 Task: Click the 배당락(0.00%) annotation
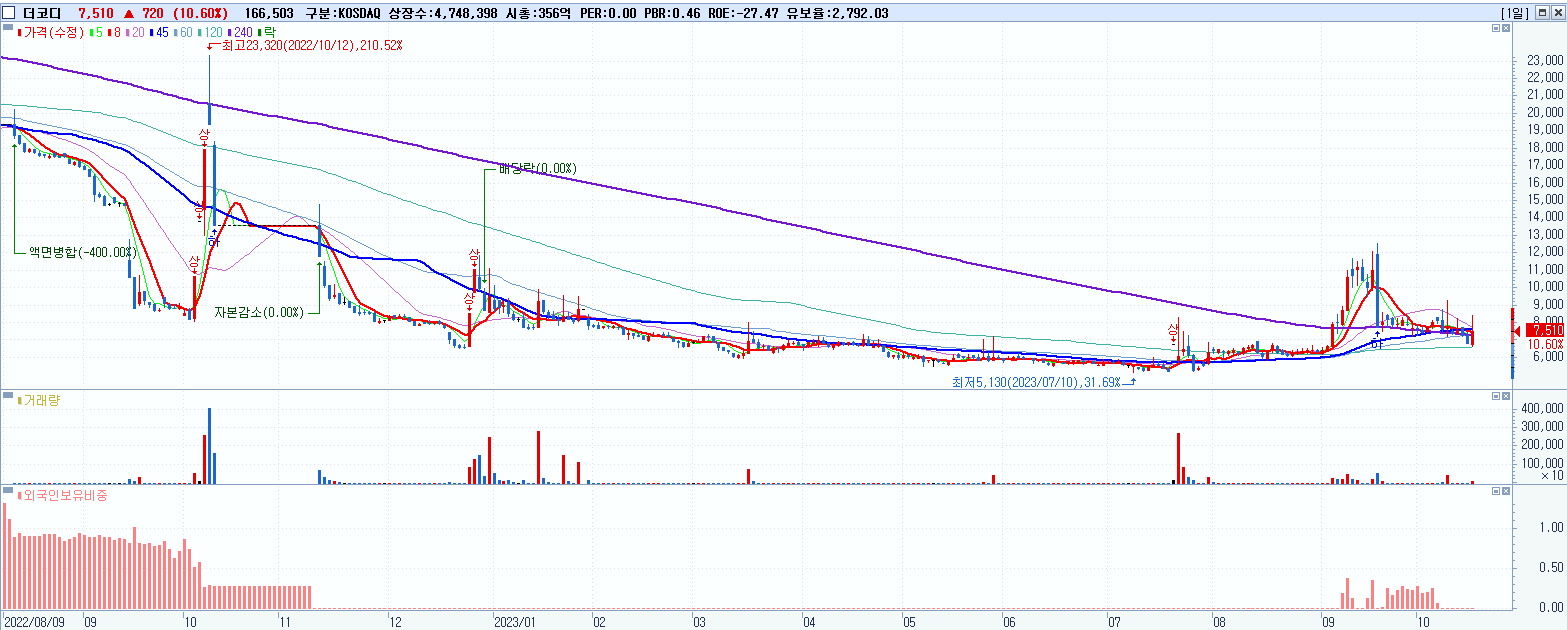(x=537, y=168)
